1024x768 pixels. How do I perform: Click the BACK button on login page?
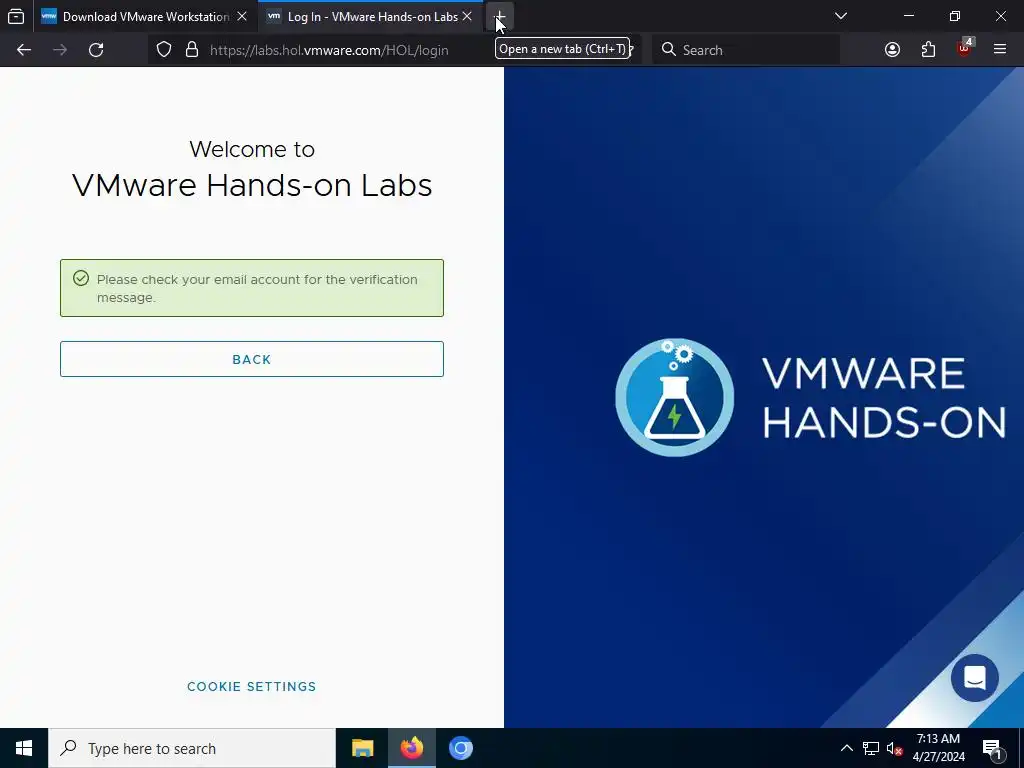pyautogui.click(x=252, y=359)
